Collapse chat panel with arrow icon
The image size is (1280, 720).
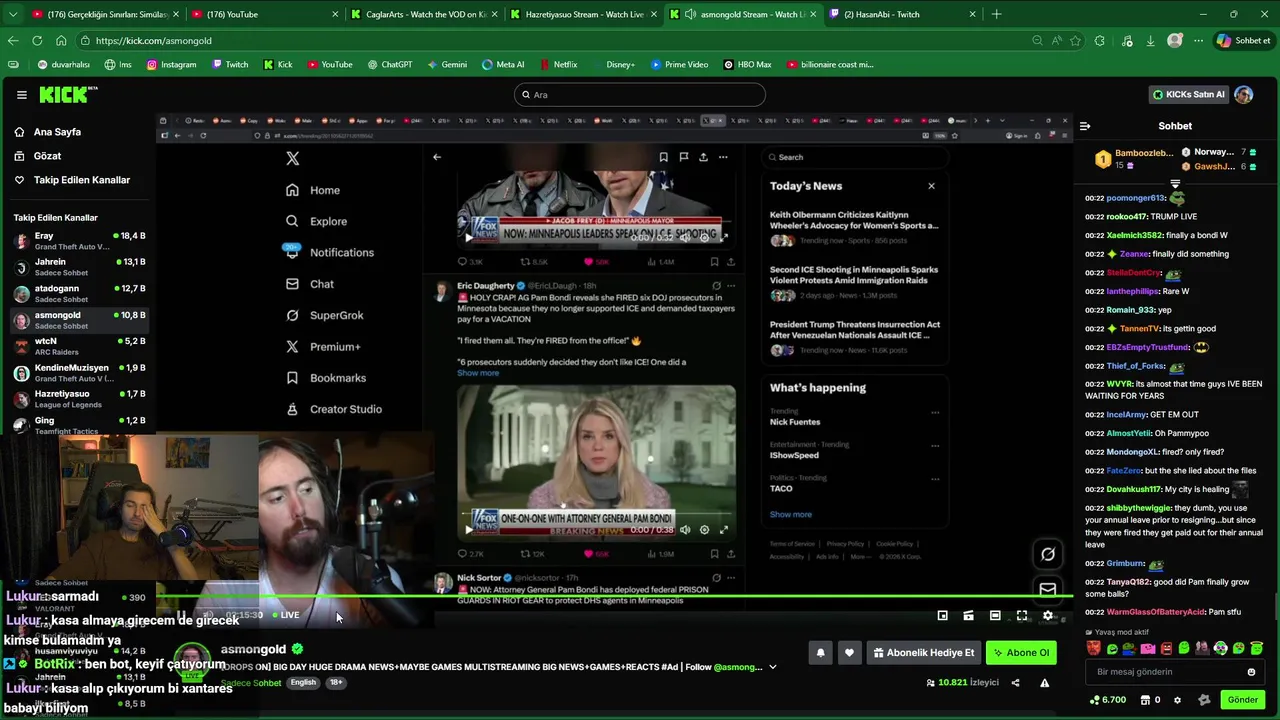pos(1085,126)
